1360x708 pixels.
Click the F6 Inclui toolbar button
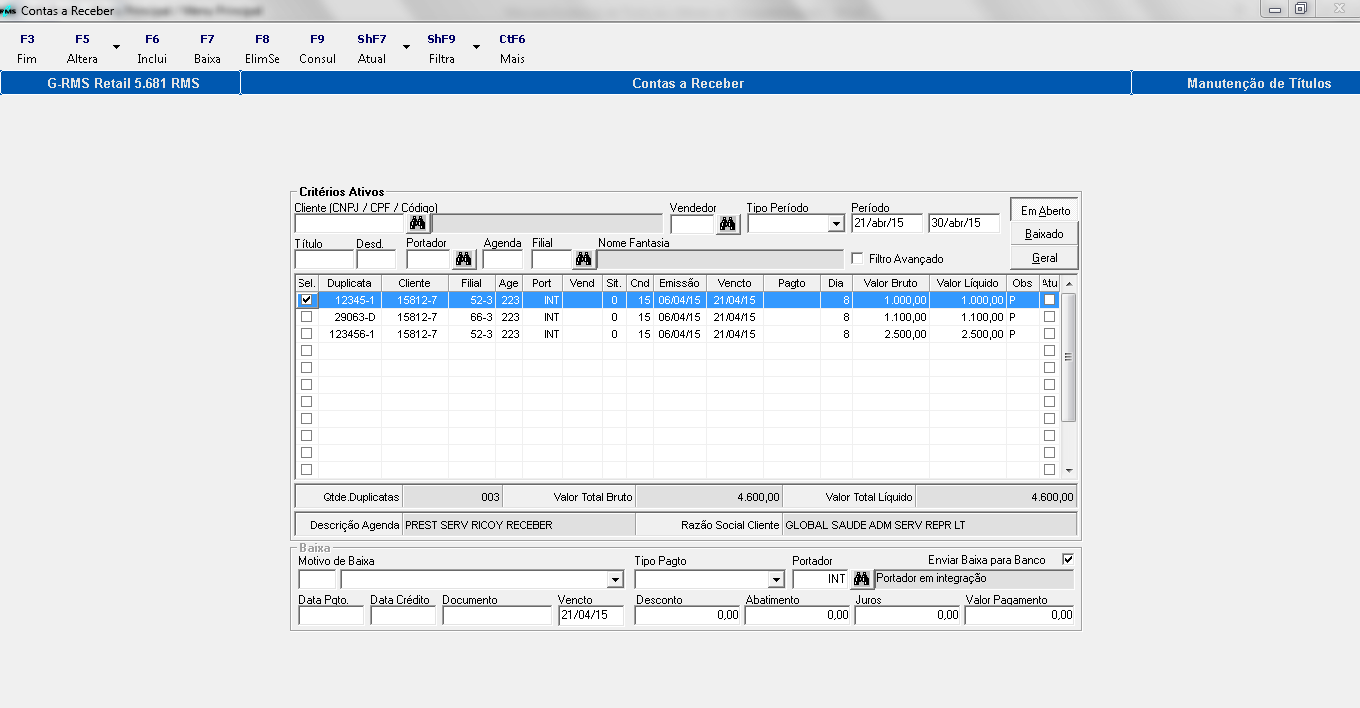coord(152,49)
